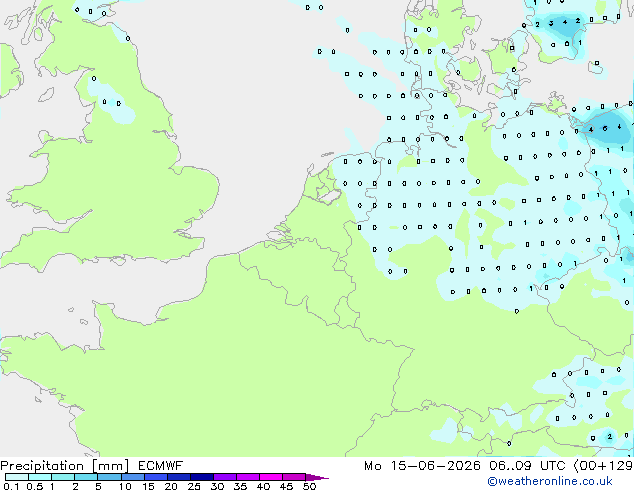Image resolution: width=634 pixels, height=490 pixels.
Task: Click the 2–5 mm legend color segment
Action: pyautogui.click(x=86, y=477)
